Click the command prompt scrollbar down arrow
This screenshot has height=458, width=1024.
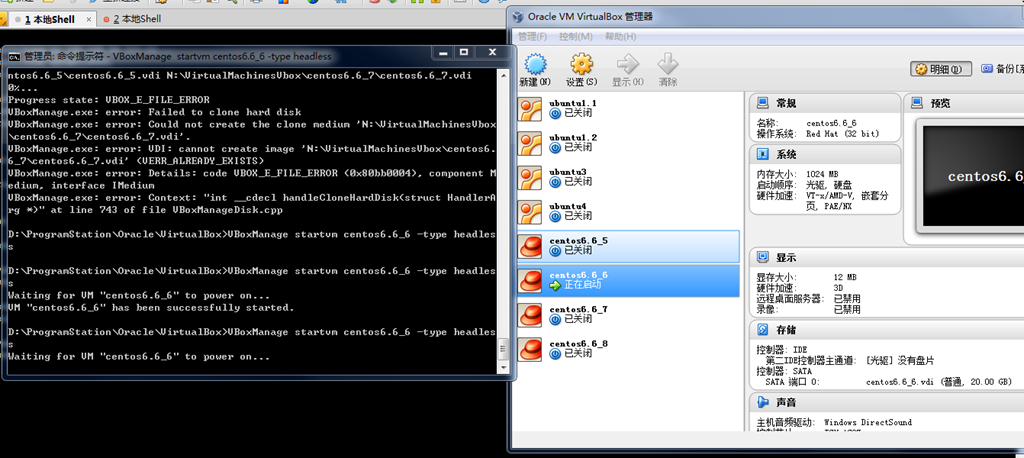click(502, 368)
